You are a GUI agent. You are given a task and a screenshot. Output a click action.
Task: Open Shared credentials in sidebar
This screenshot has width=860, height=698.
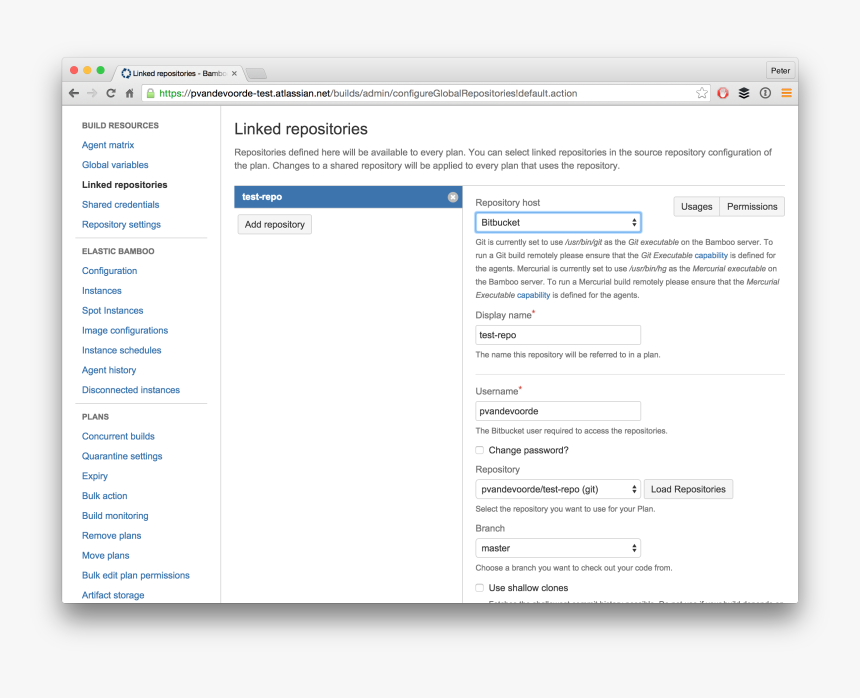coord(121,205)
